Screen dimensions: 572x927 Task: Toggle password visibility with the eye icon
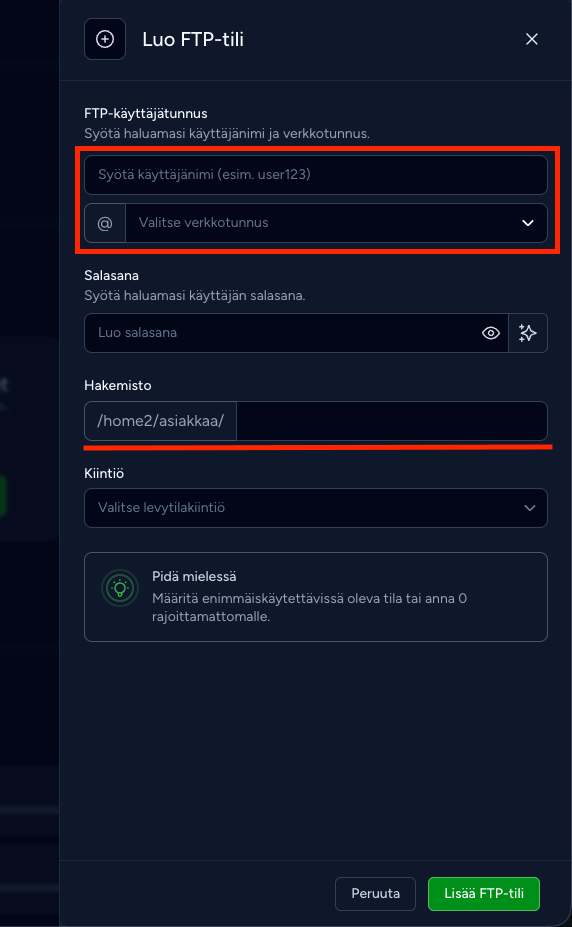tap(490, 333)
